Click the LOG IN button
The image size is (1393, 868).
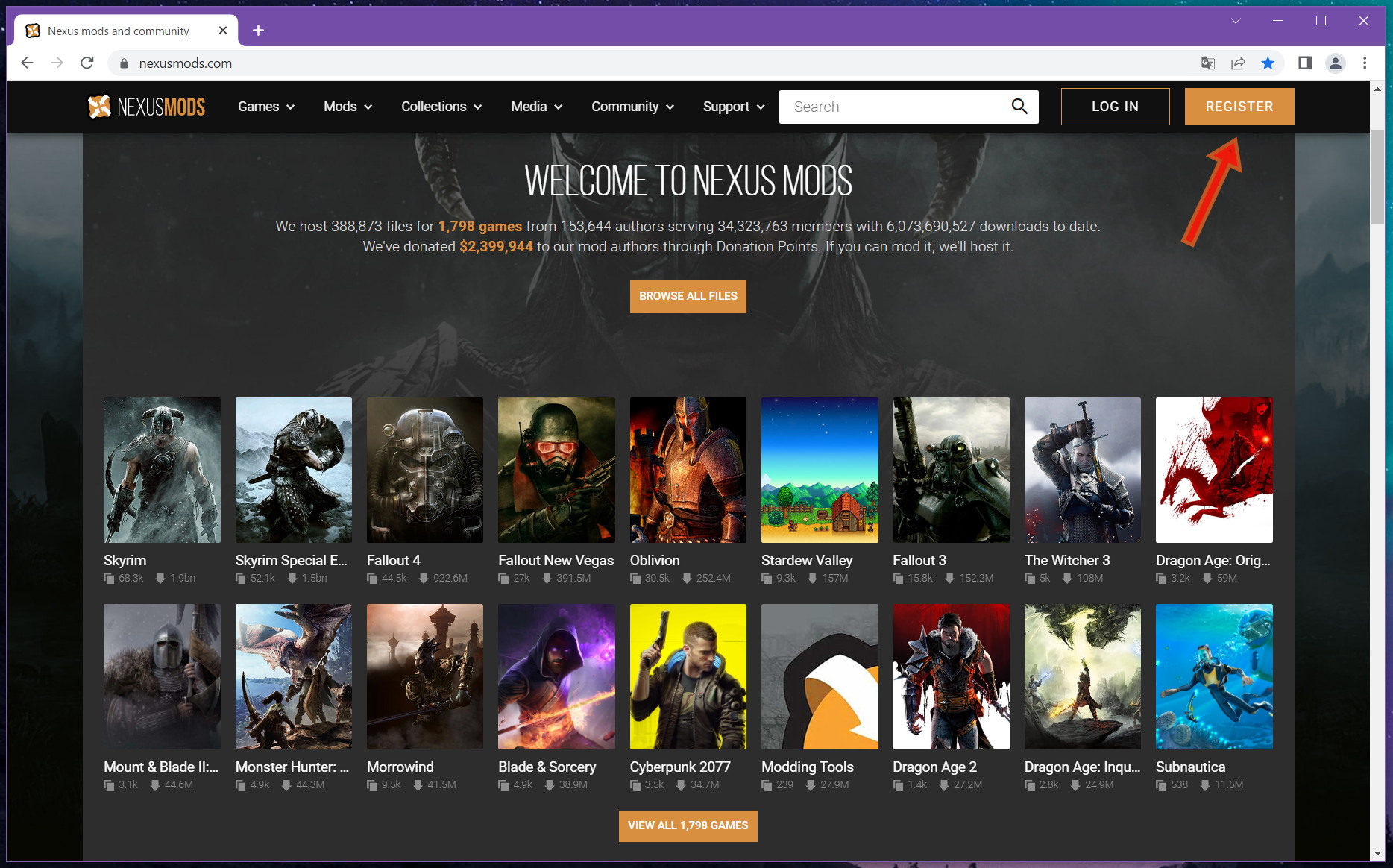1115,107
